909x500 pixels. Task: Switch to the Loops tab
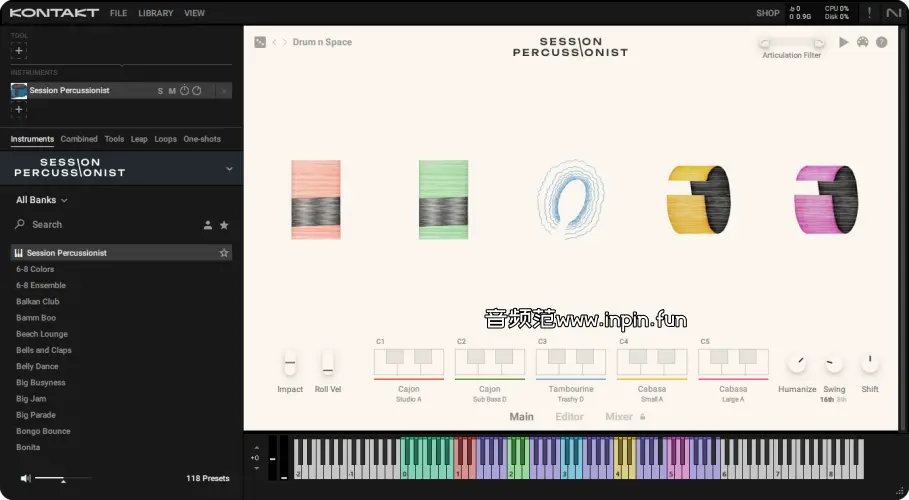(165, 139)
